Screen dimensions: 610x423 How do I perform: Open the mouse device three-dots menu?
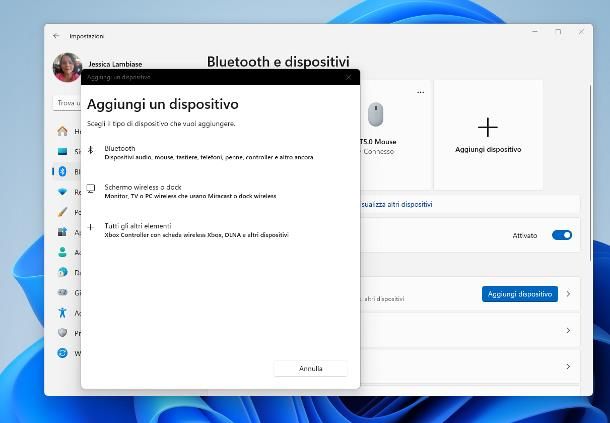tap(421, 93)
